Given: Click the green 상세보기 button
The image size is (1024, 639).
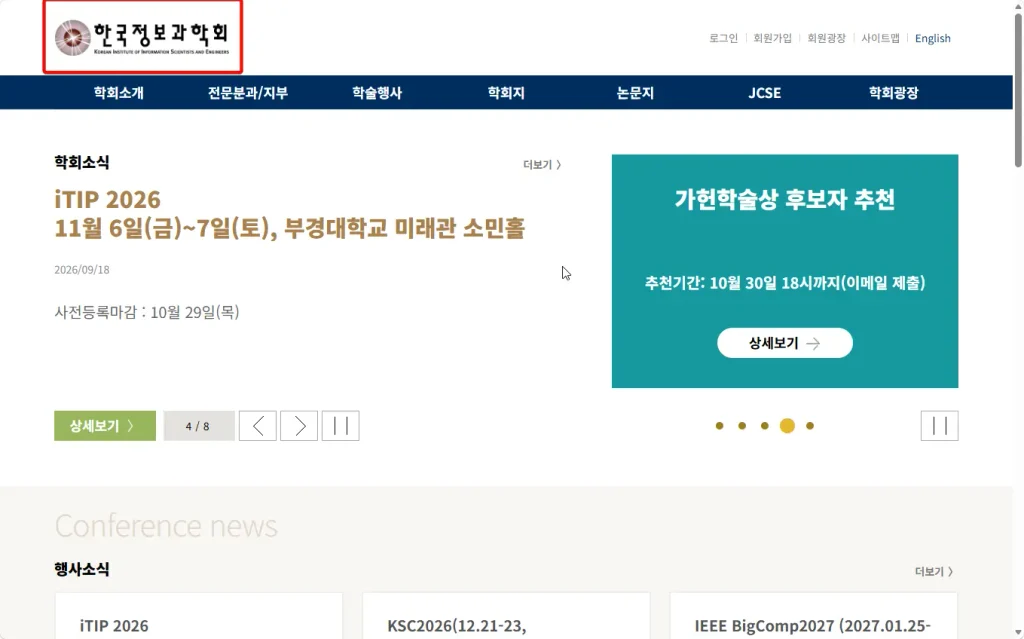Looking at the screenshot, I should tap(104, 426).
